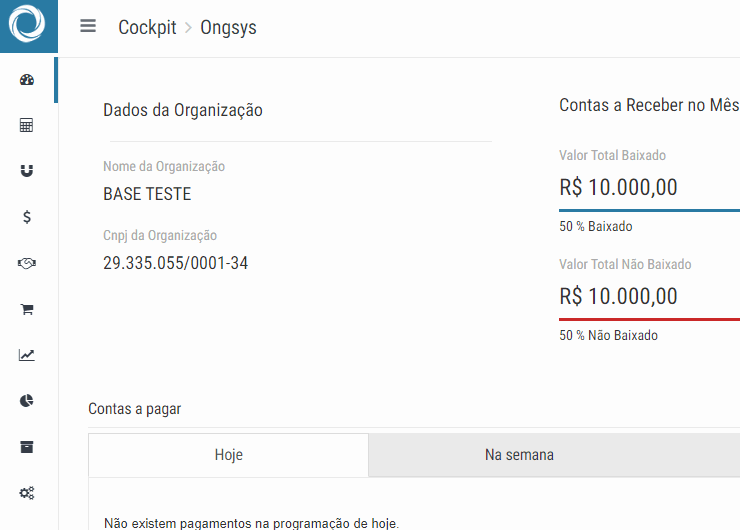This screenshot has height=530, width=740.
Task: Click the Cockpit breadcrumb link
Action: click(147, 27)
